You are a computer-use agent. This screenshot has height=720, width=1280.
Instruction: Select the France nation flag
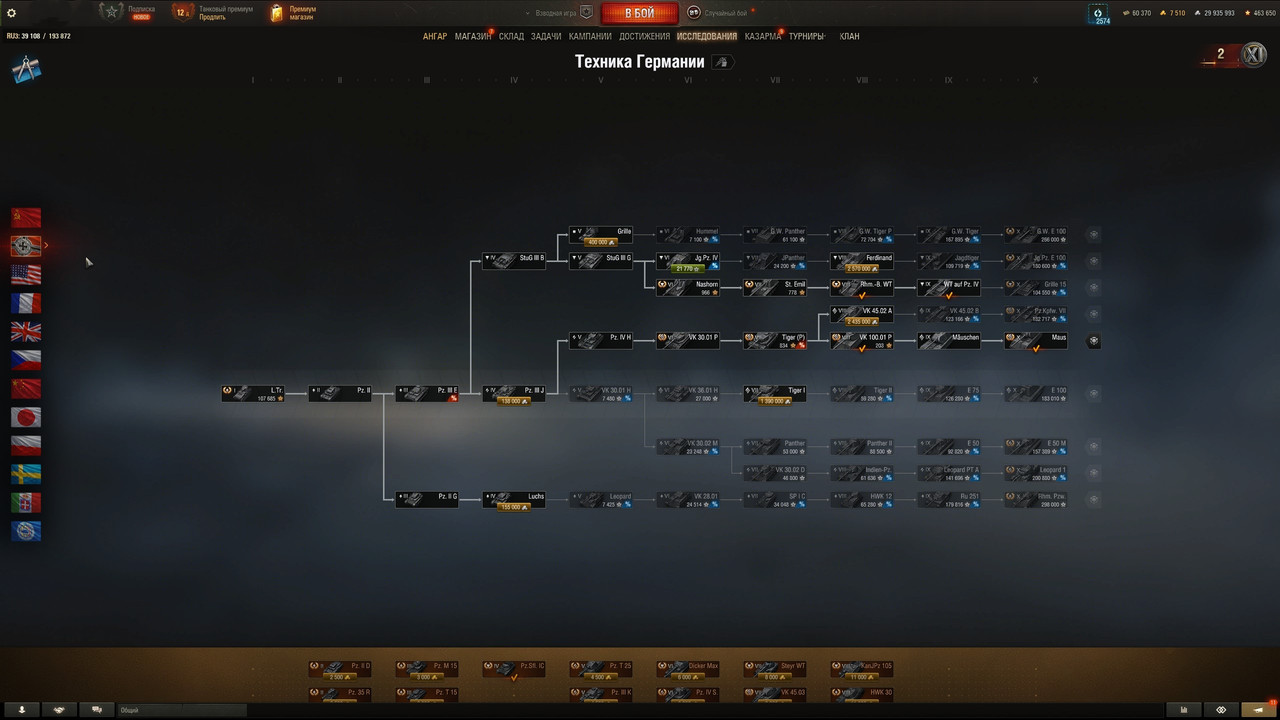(x=26, y=303)
